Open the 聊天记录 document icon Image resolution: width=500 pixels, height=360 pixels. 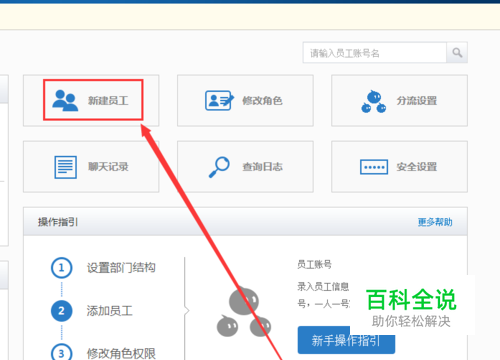pos(65,167)
